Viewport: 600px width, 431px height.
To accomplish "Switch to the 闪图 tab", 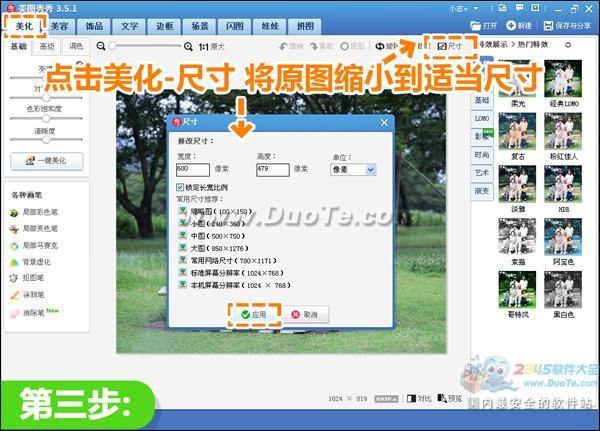I will pyautogui.click(x=235, y=26).
